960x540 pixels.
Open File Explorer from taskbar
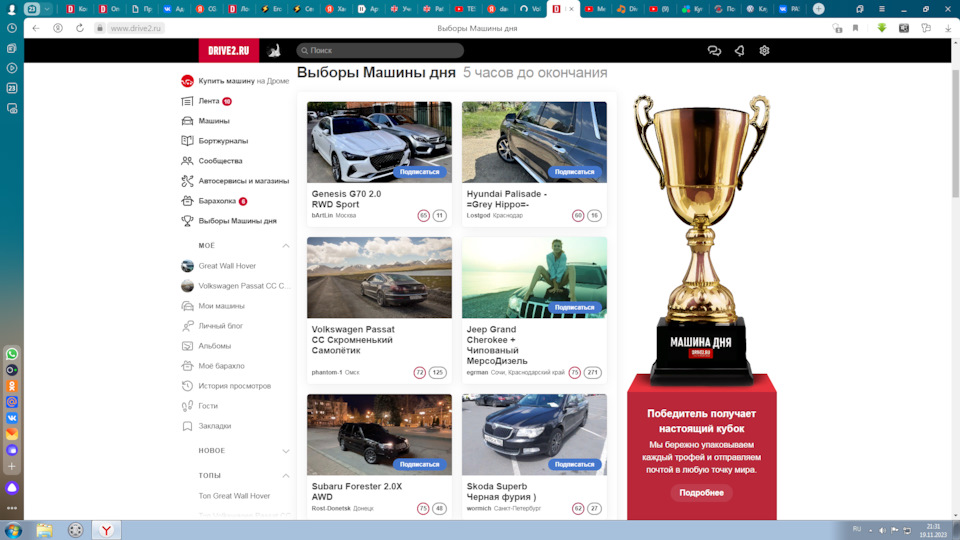click(x=44, y=530)
